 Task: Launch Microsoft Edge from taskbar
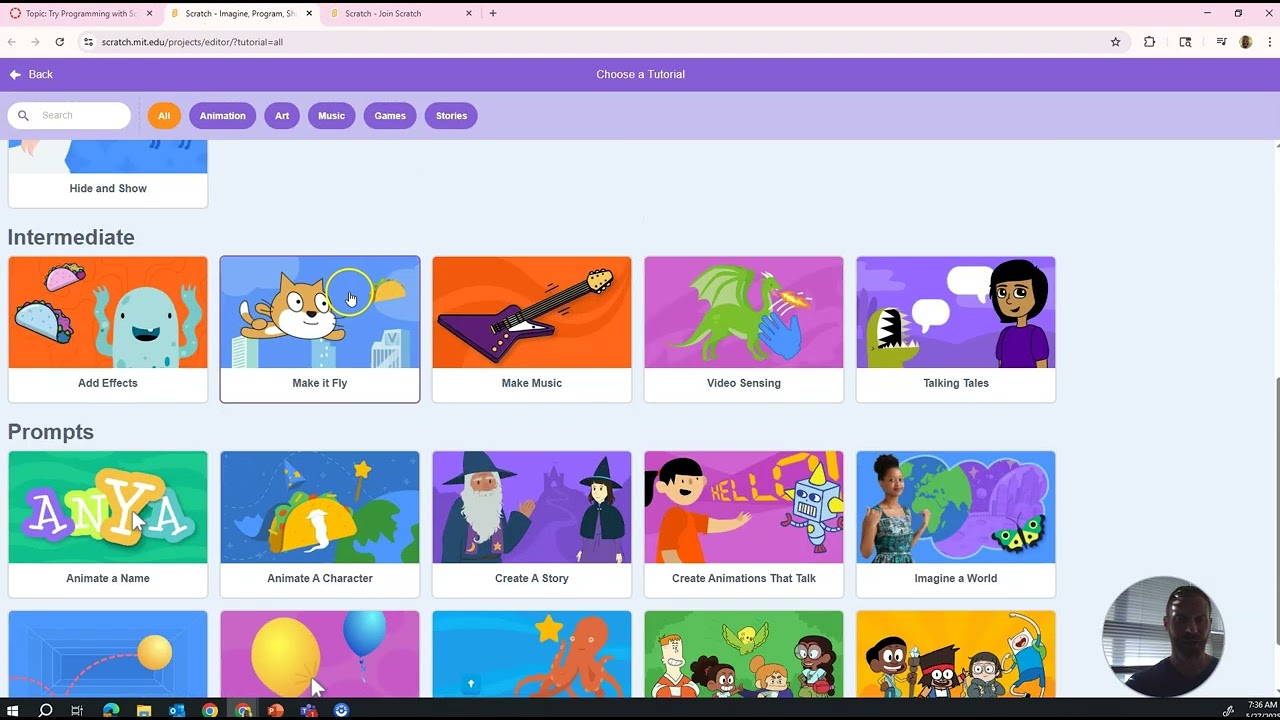111,710
